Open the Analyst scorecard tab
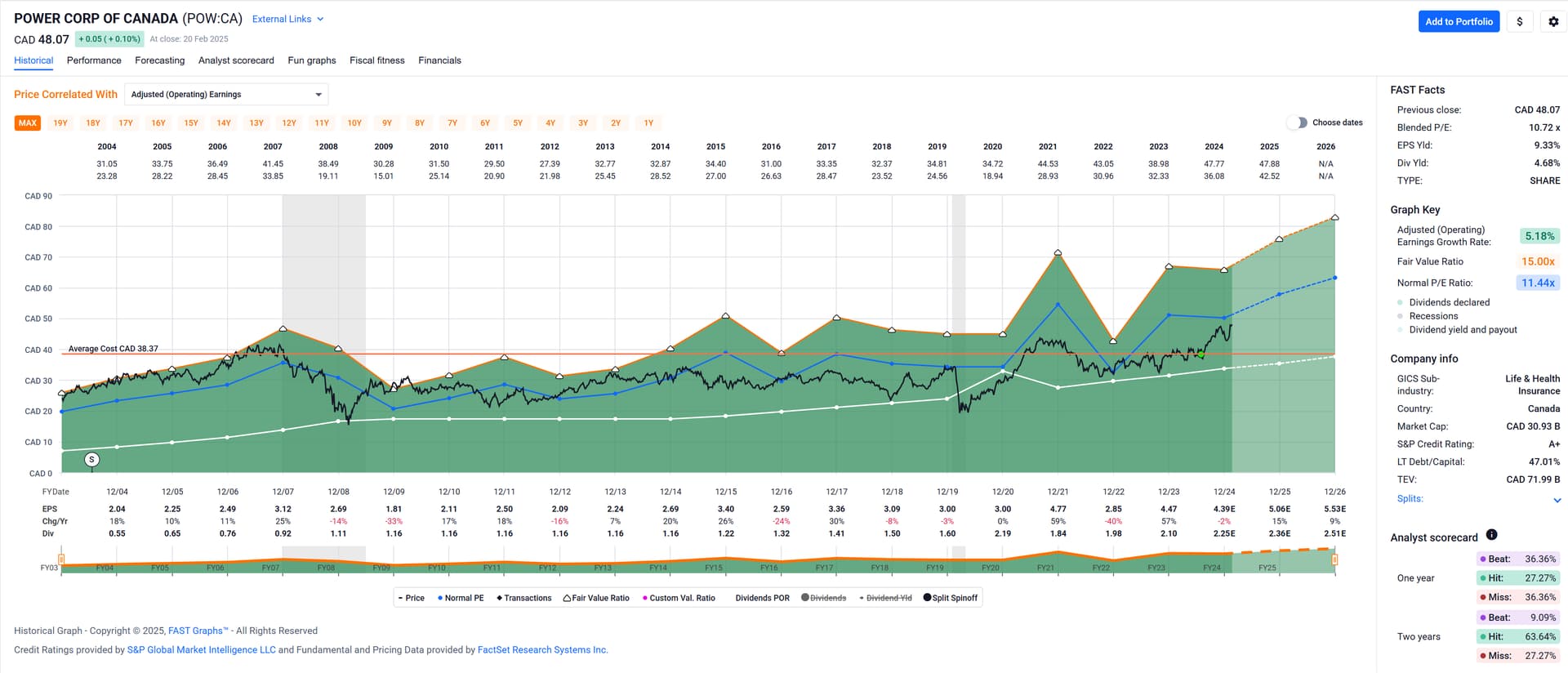Image resolution: width=1568 pixels, height=673 pixels. (236, 60)
